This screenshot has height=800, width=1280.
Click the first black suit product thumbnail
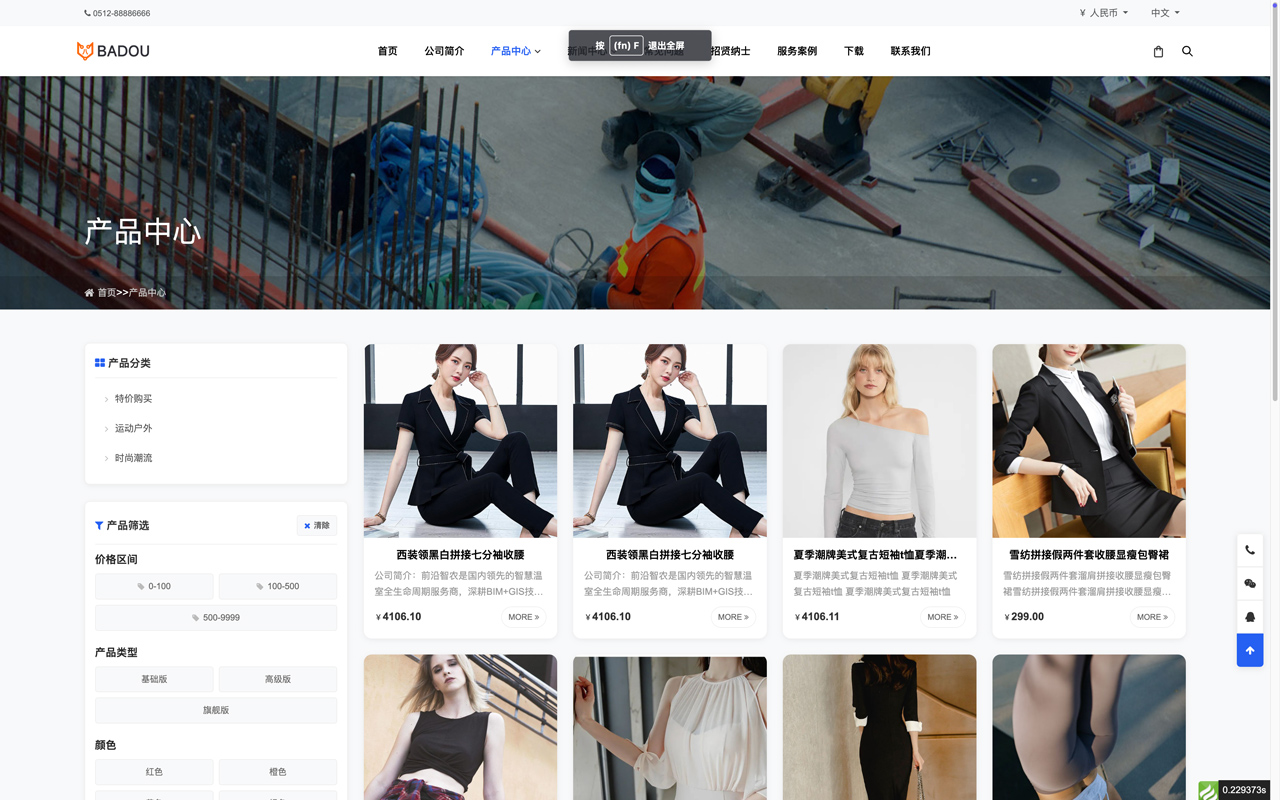pyautogui.click(x=460, y=440)
